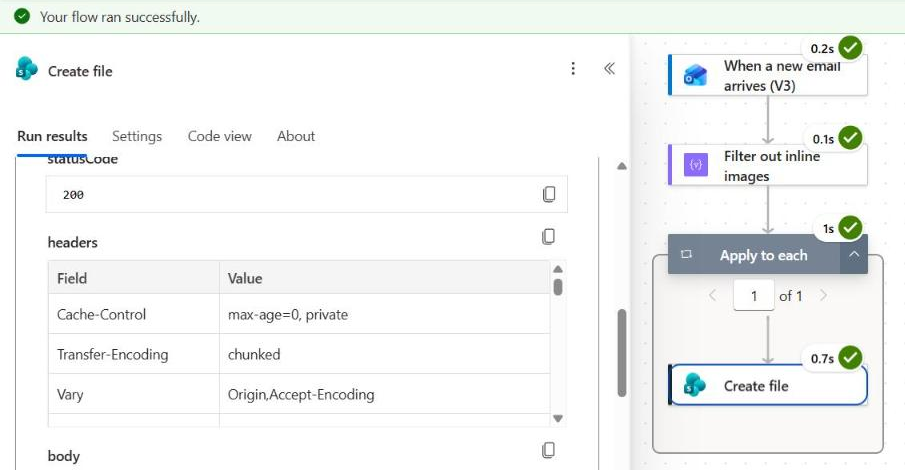Image resolution: width=905 pixels, height=470 pixels.
Task: Click the iteration number input field
Action: click(x=754, y=296)
